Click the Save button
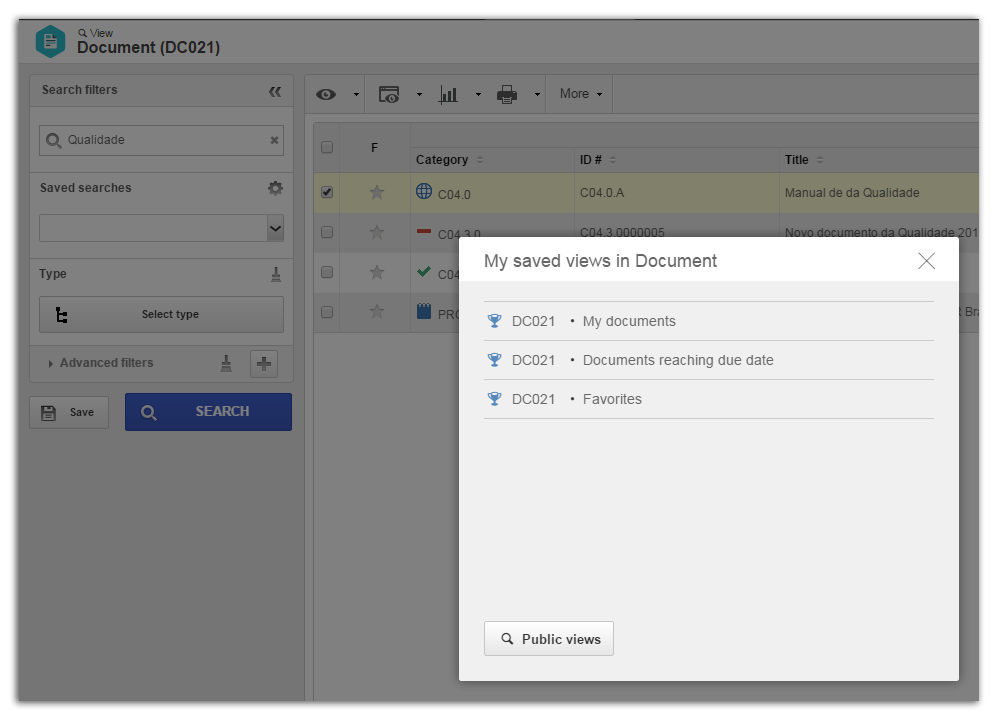 click(69, 413)
